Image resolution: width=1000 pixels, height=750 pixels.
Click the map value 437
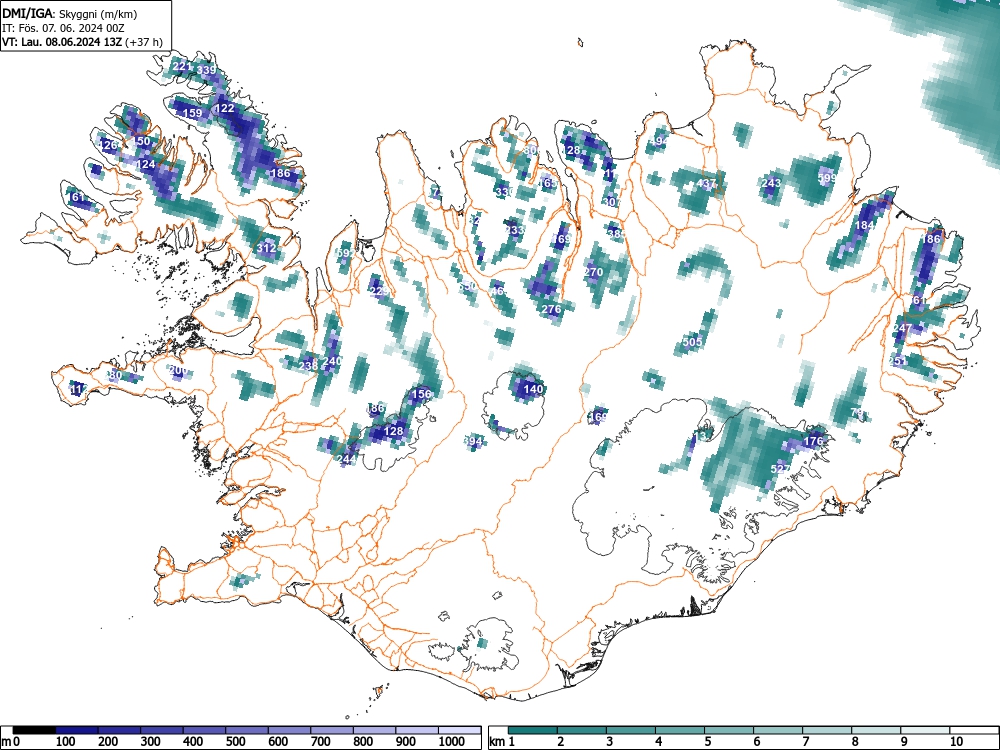[707, 184]
